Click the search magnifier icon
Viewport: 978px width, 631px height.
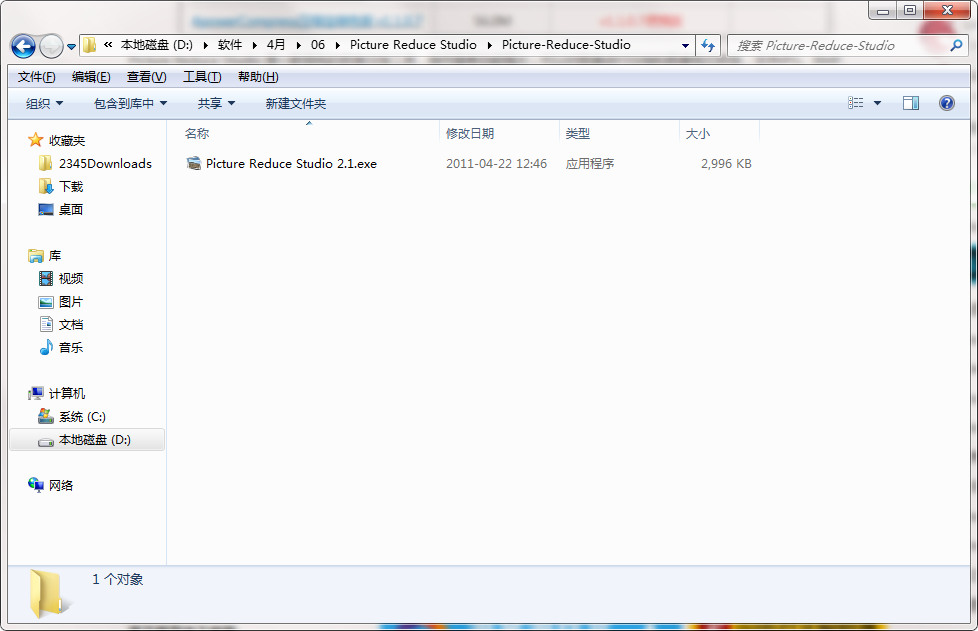pyautogui.click(x=956, y=46)
